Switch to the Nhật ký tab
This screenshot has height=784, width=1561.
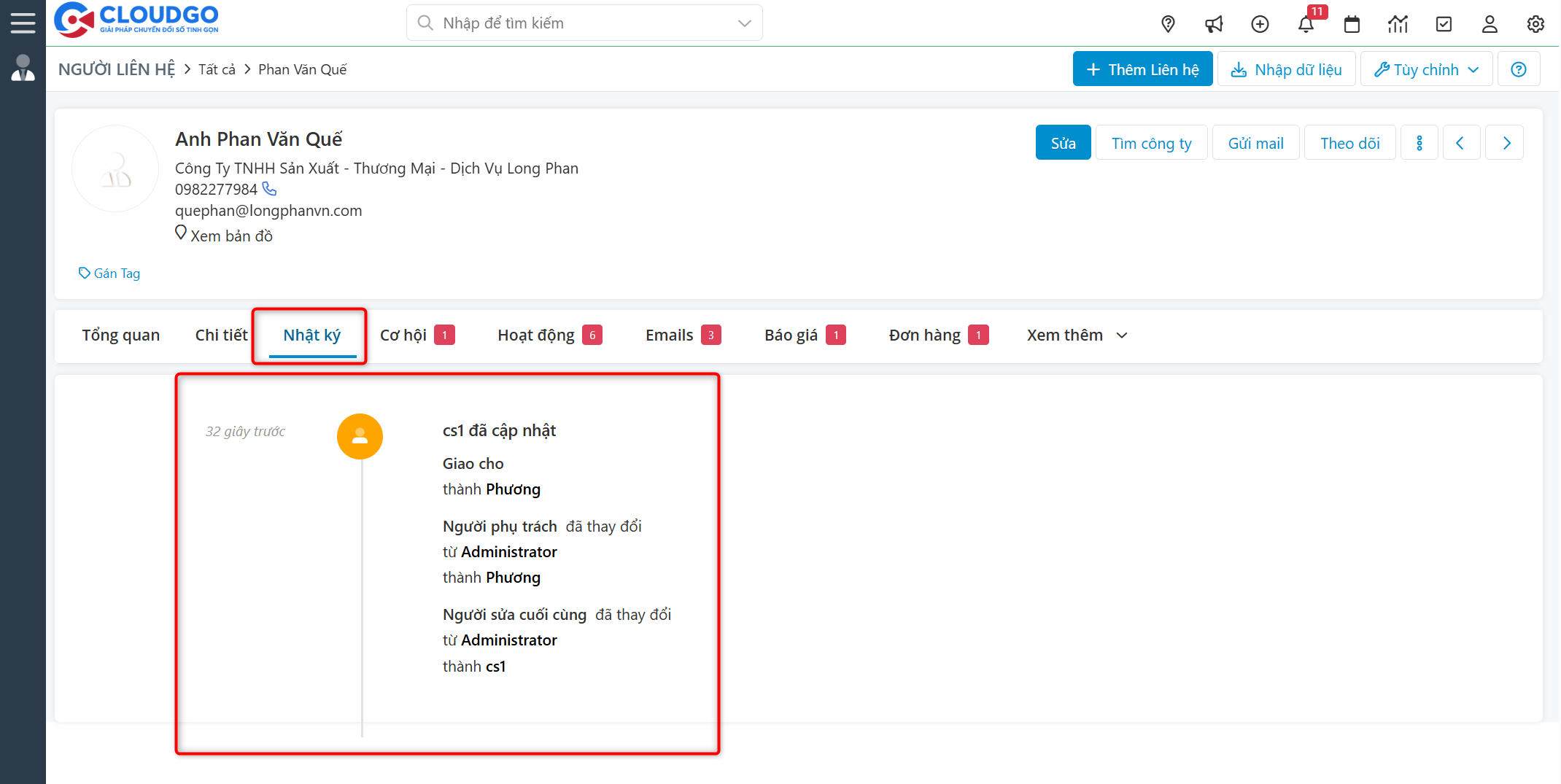pyautogui.click(x=311, y=335)
